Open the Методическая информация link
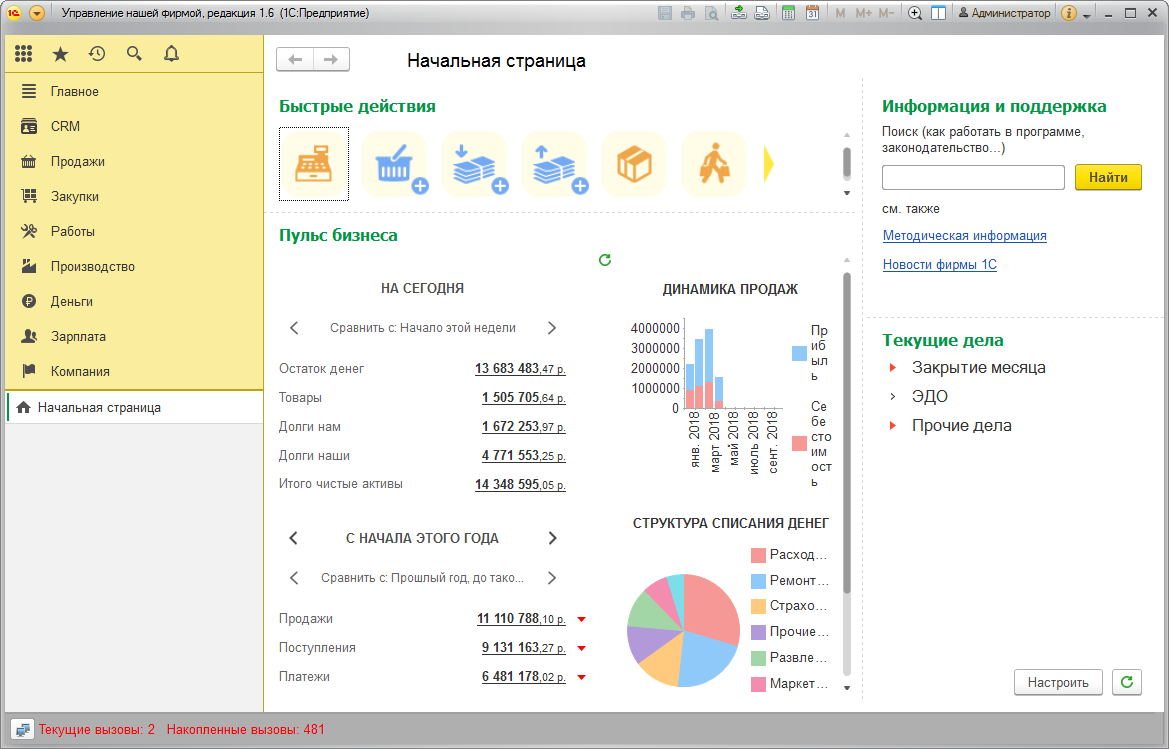1169x749 pixels. point(965,236)
